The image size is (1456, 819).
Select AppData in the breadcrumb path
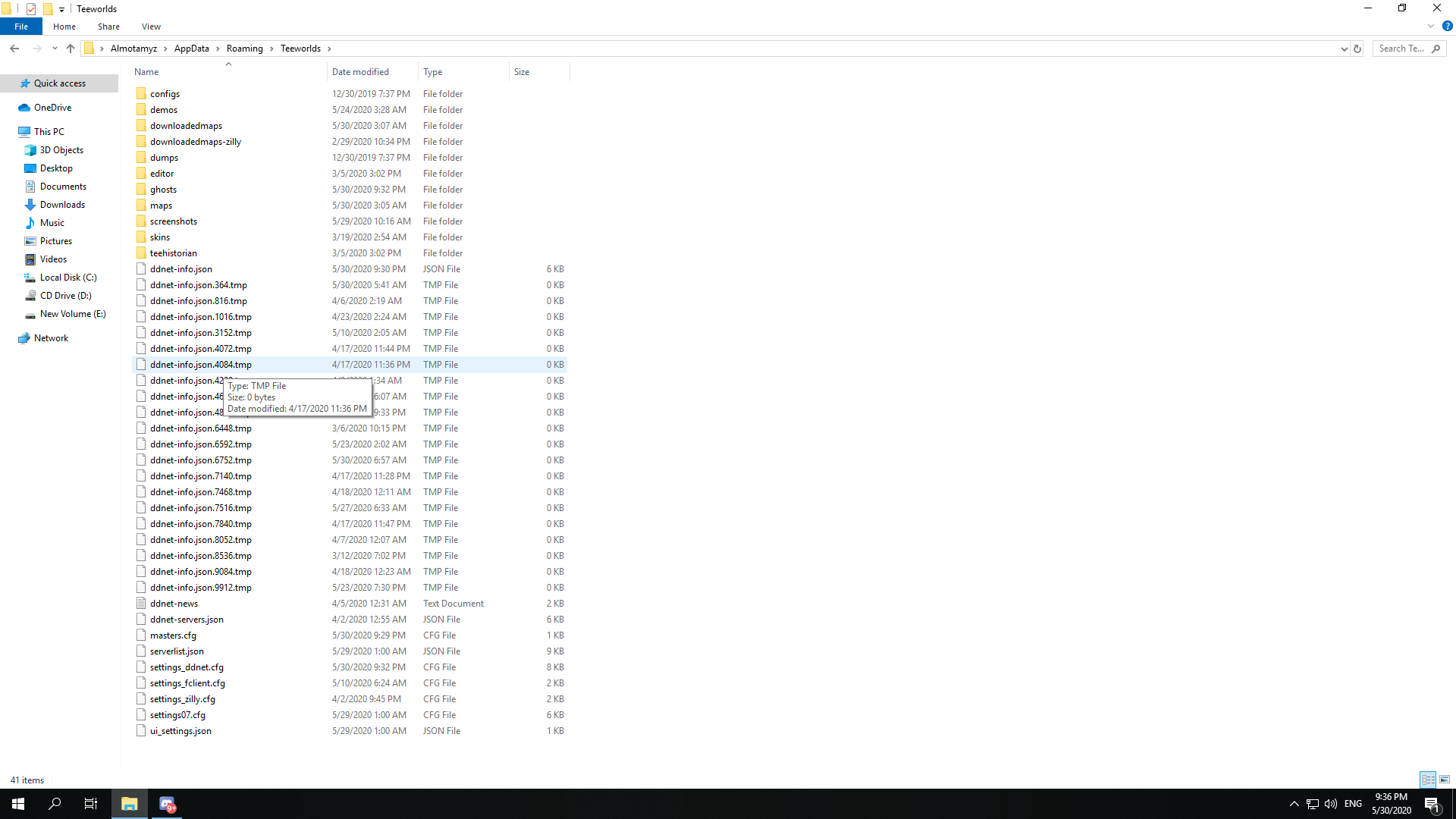192,49
